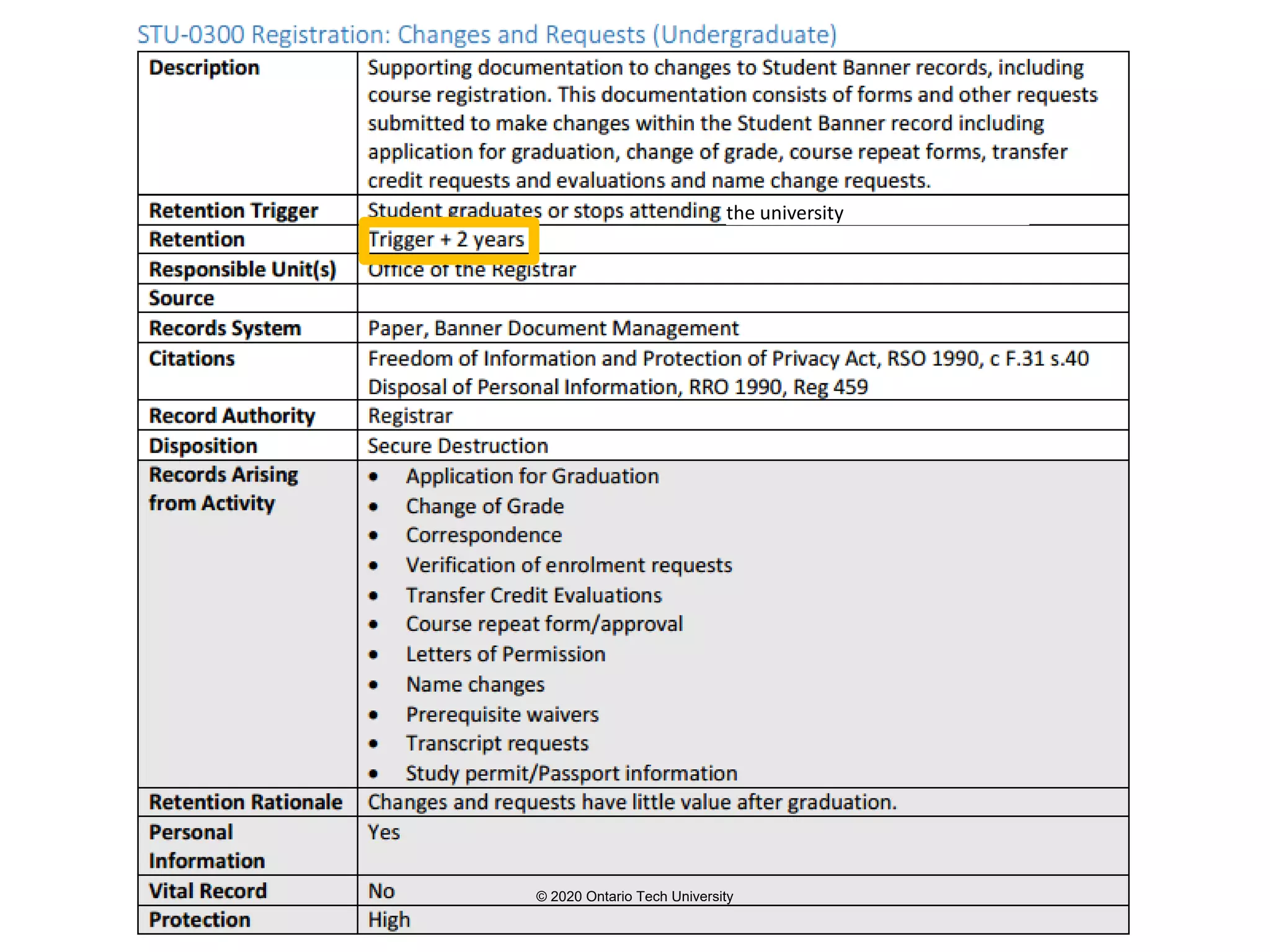Select 'Paper, Banner Document Management' text
Viewport: 1270px width, 952px height.
[553, 328]
